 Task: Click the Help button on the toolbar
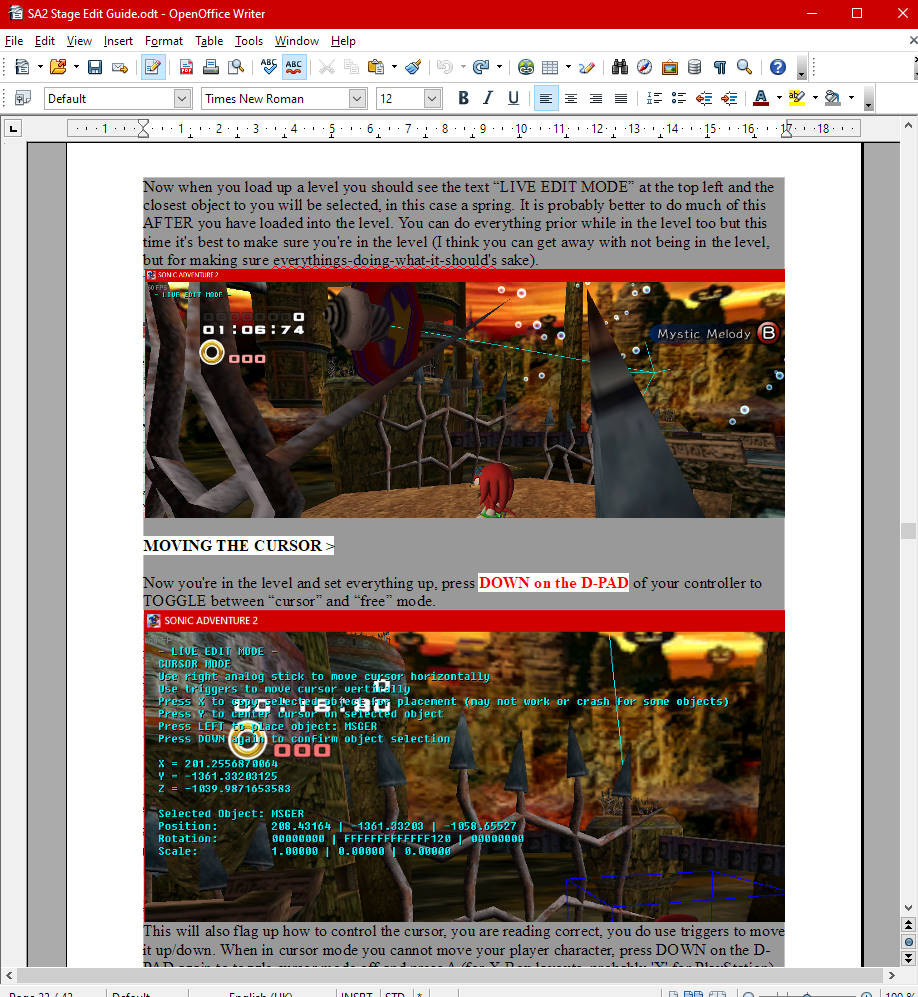coord(777,66)
